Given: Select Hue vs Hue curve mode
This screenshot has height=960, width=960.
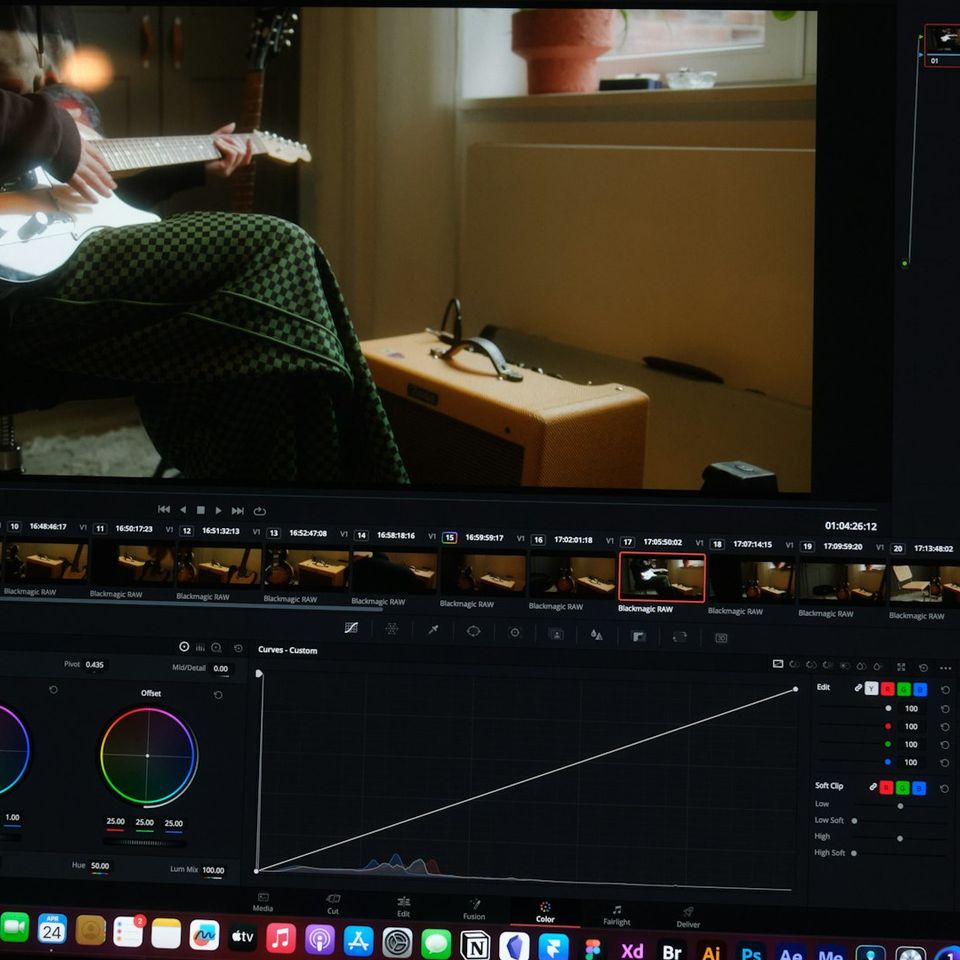Looking at the screenshot, I should [795, 664].
